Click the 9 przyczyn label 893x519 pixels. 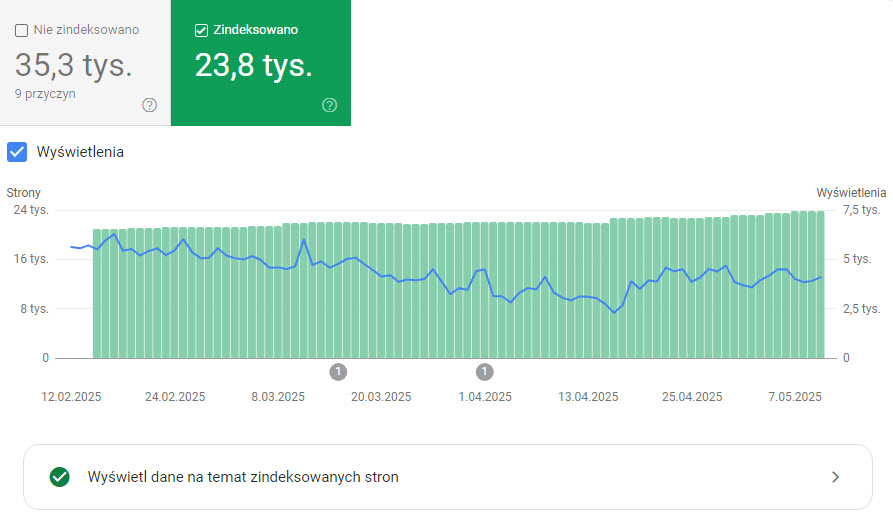tap(45, 93)
